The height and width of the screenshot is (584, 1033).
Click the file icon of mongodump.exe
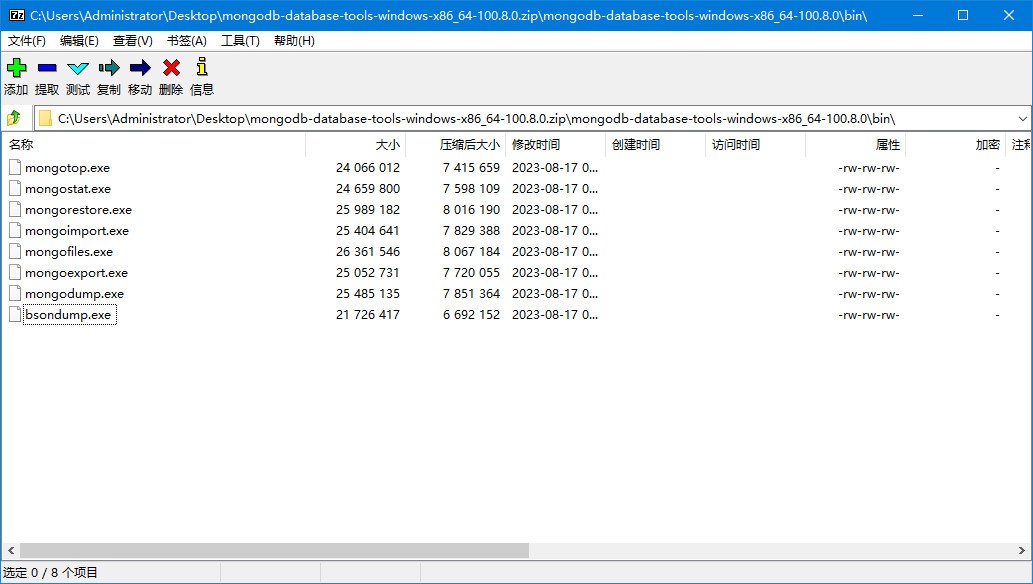pyautogui.click(x=14, y=293)
